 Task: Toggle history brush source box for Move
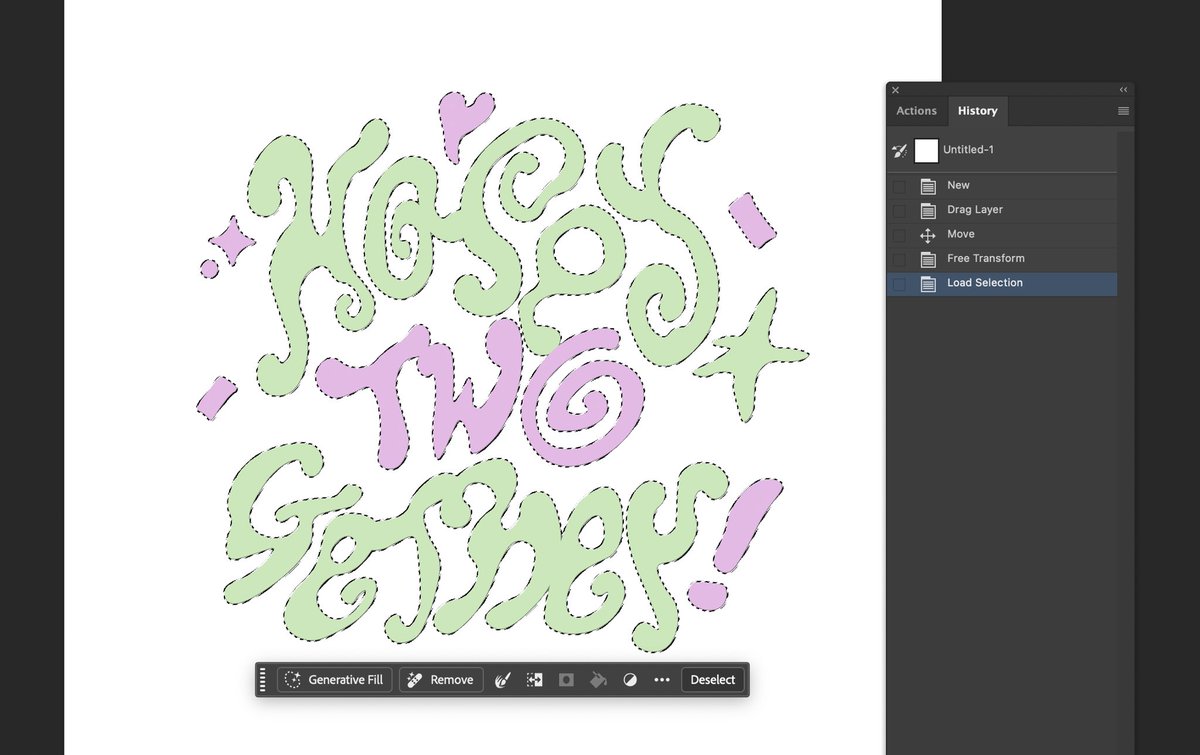coord(899,235)
